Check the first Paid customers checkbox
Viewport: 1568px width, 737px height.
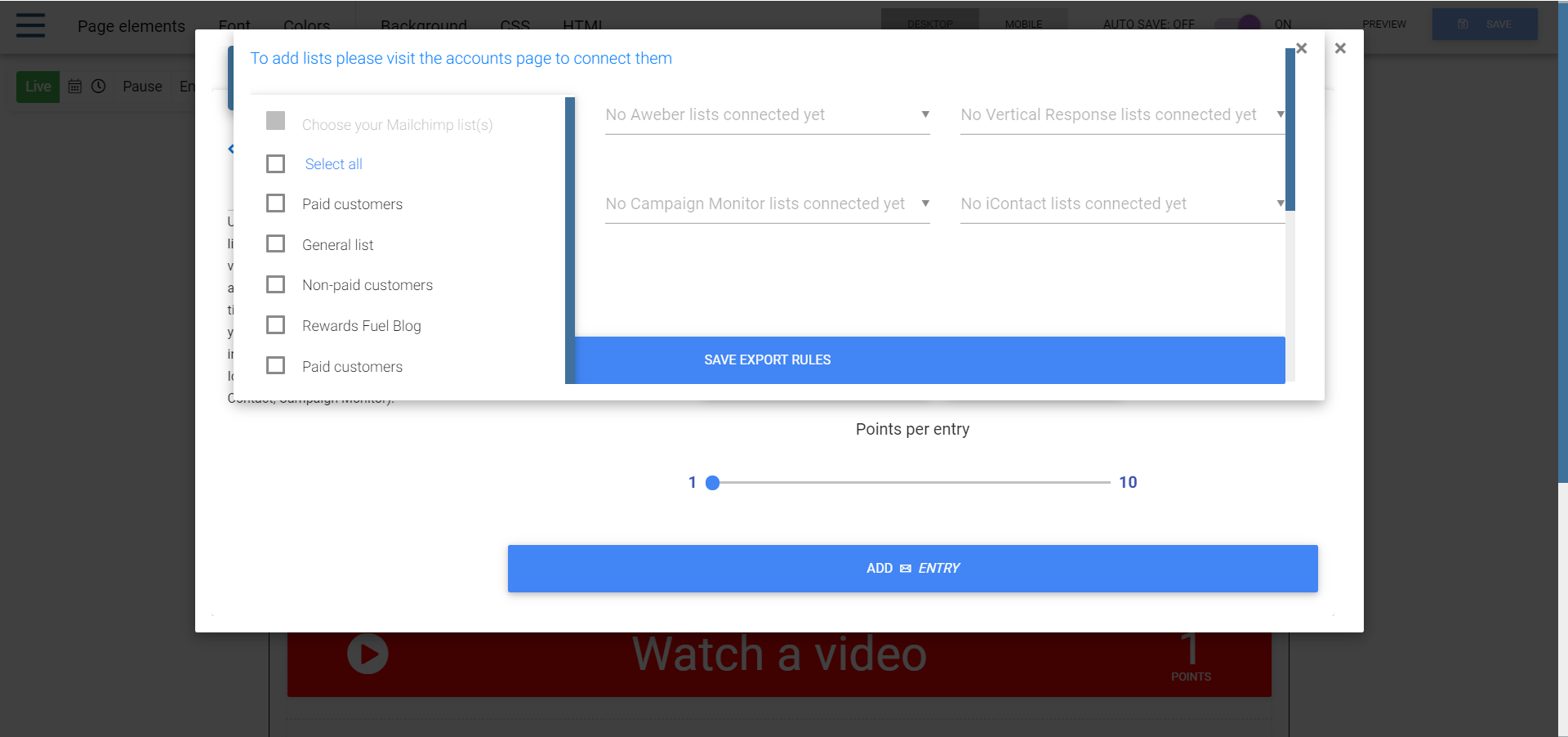pyautogui.click(x=276, y=203)
